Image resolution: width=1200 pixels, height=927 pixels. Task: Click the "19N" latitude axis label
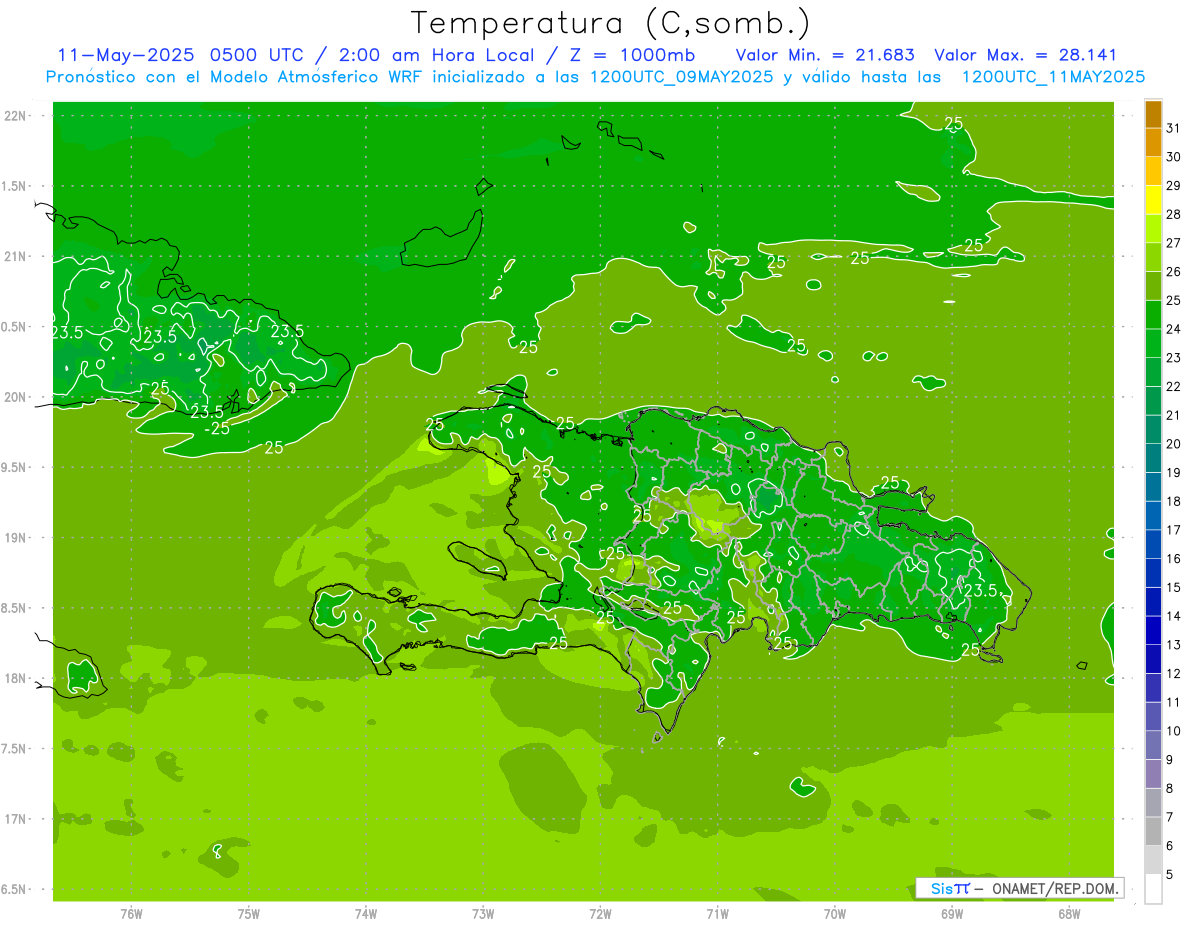pos(15,537)
